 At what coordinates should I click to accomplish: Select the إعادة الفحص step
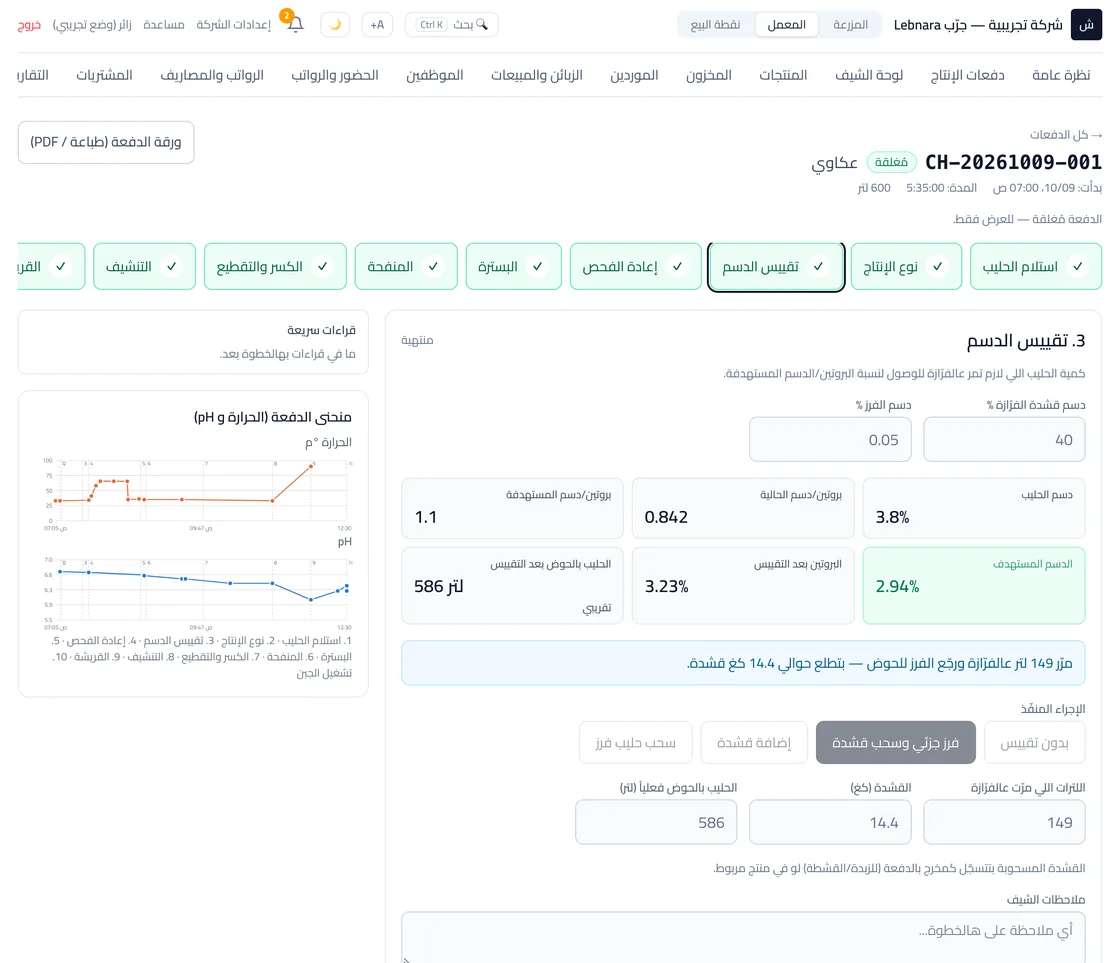click(636, 266)
